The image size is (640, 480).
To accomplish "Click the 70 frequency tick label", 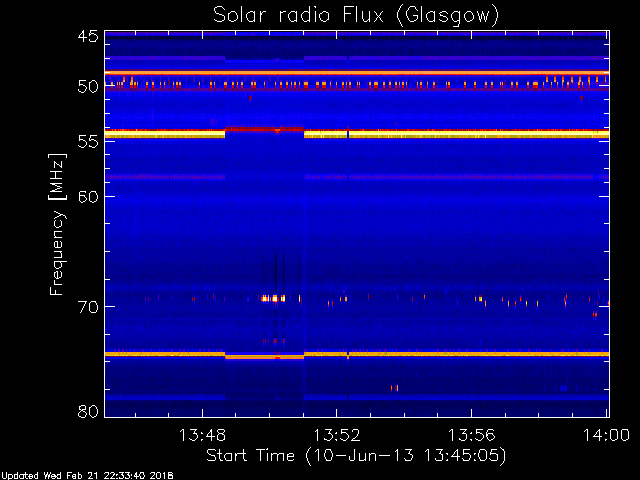I will [x=88, y=307].
